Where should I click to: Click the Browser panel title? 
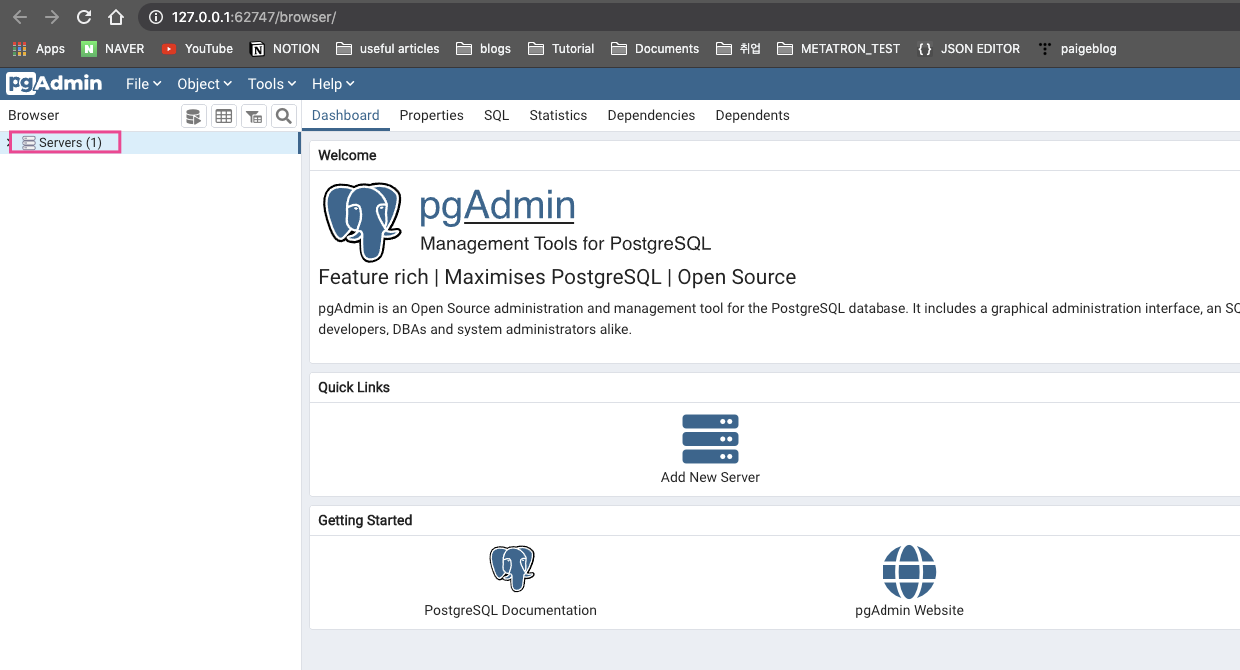[x=34, y=115]
